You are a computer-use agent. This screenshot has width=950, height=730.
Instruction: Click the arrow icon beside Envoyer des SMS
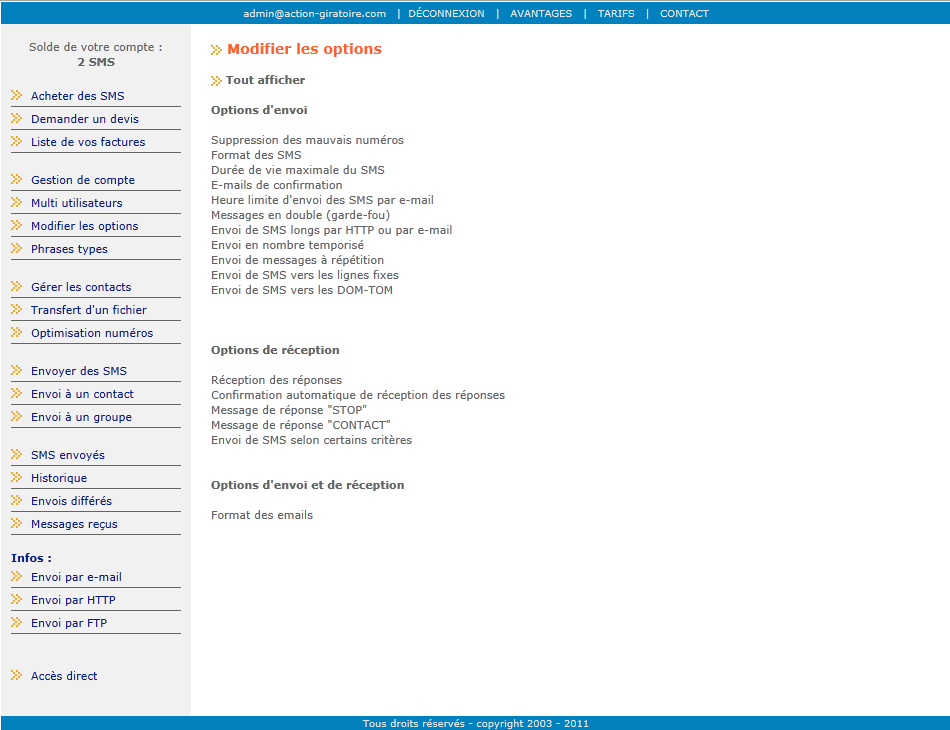click(x=16, y=370)
